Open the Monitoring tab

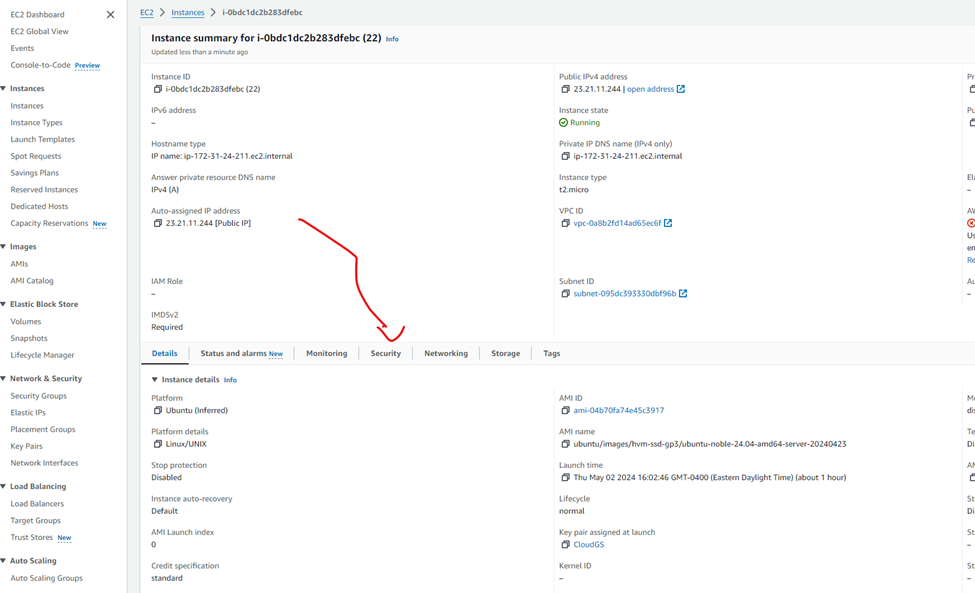coord(326,353)
